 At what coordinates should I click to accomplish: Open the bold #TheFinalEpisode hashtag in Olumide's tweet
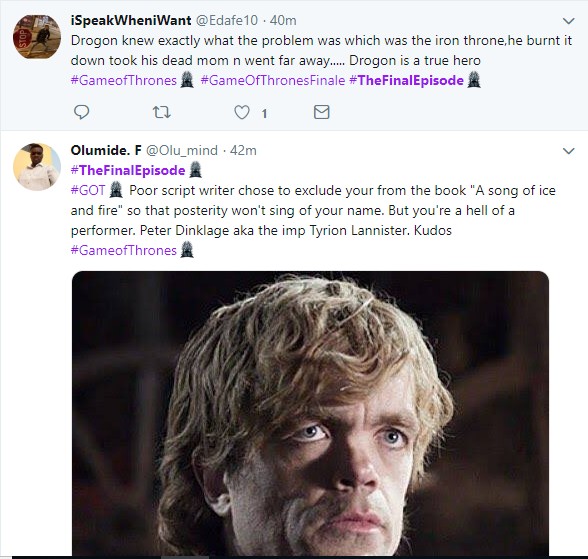pos(128,171)
